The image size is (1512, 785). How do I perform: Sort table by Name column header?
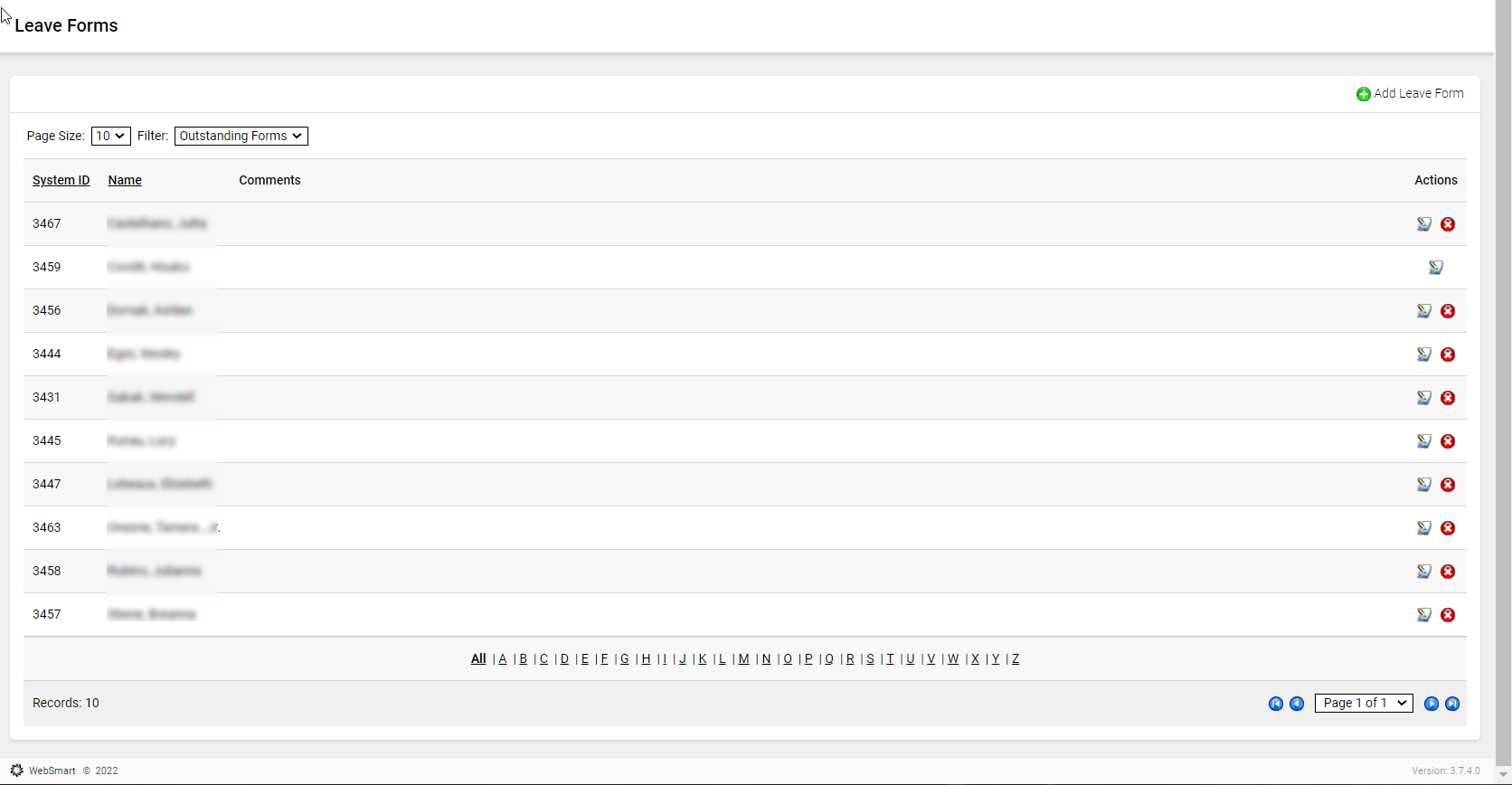pos(125,180)
